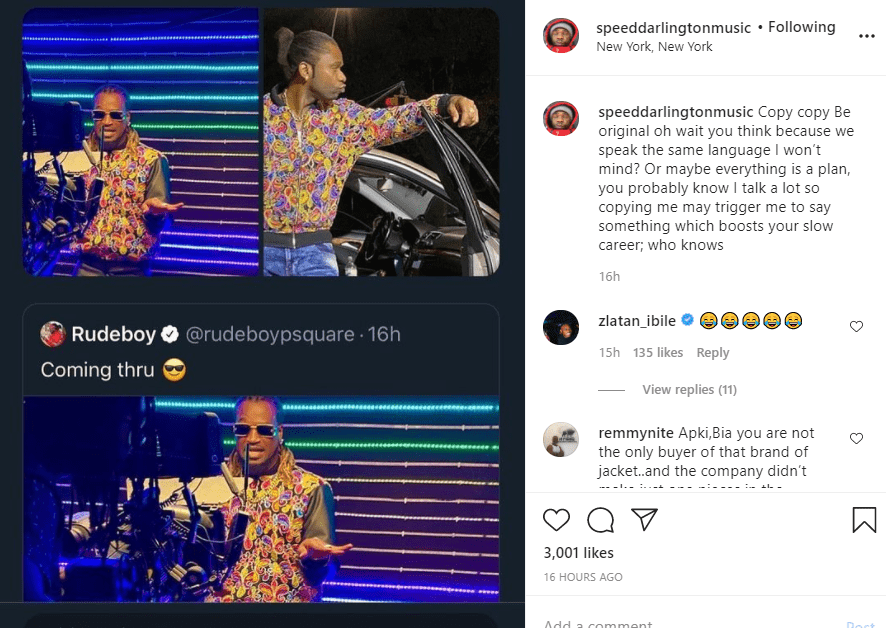
Task: Expand View replies (11)
Action: pos(689,389)
